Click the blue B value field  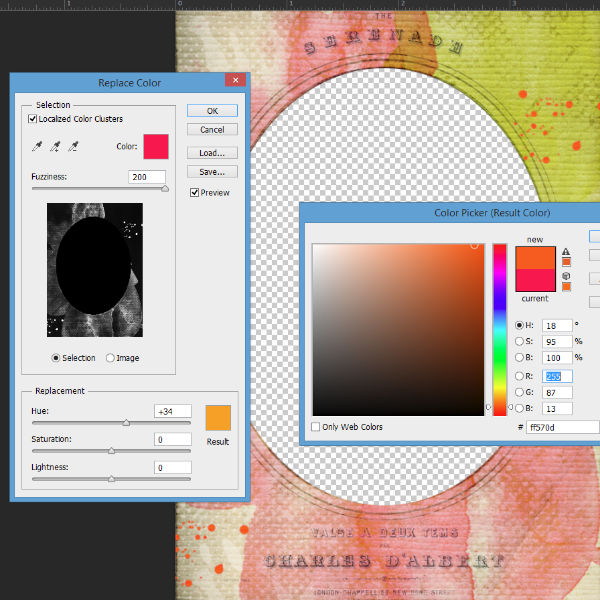point(557,409)
